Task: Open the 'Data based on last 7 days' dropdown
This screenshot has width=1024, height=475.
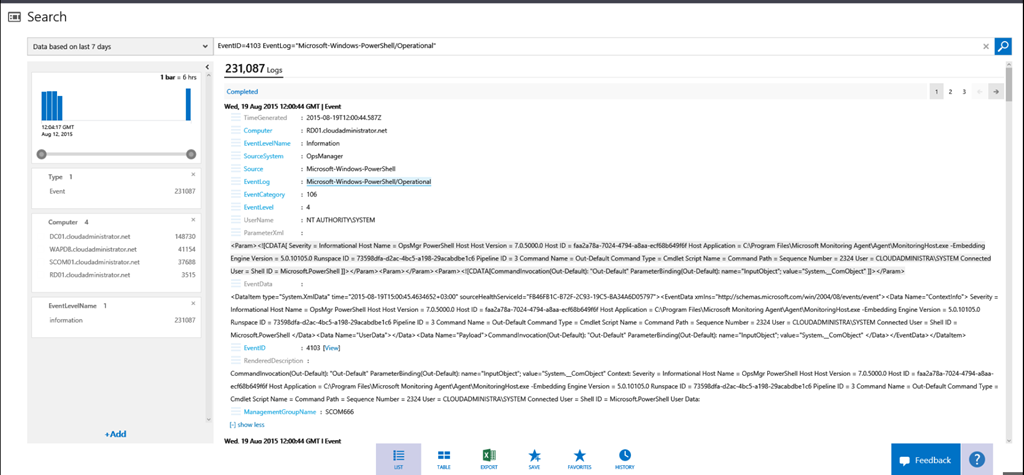Action: (119, 46)
